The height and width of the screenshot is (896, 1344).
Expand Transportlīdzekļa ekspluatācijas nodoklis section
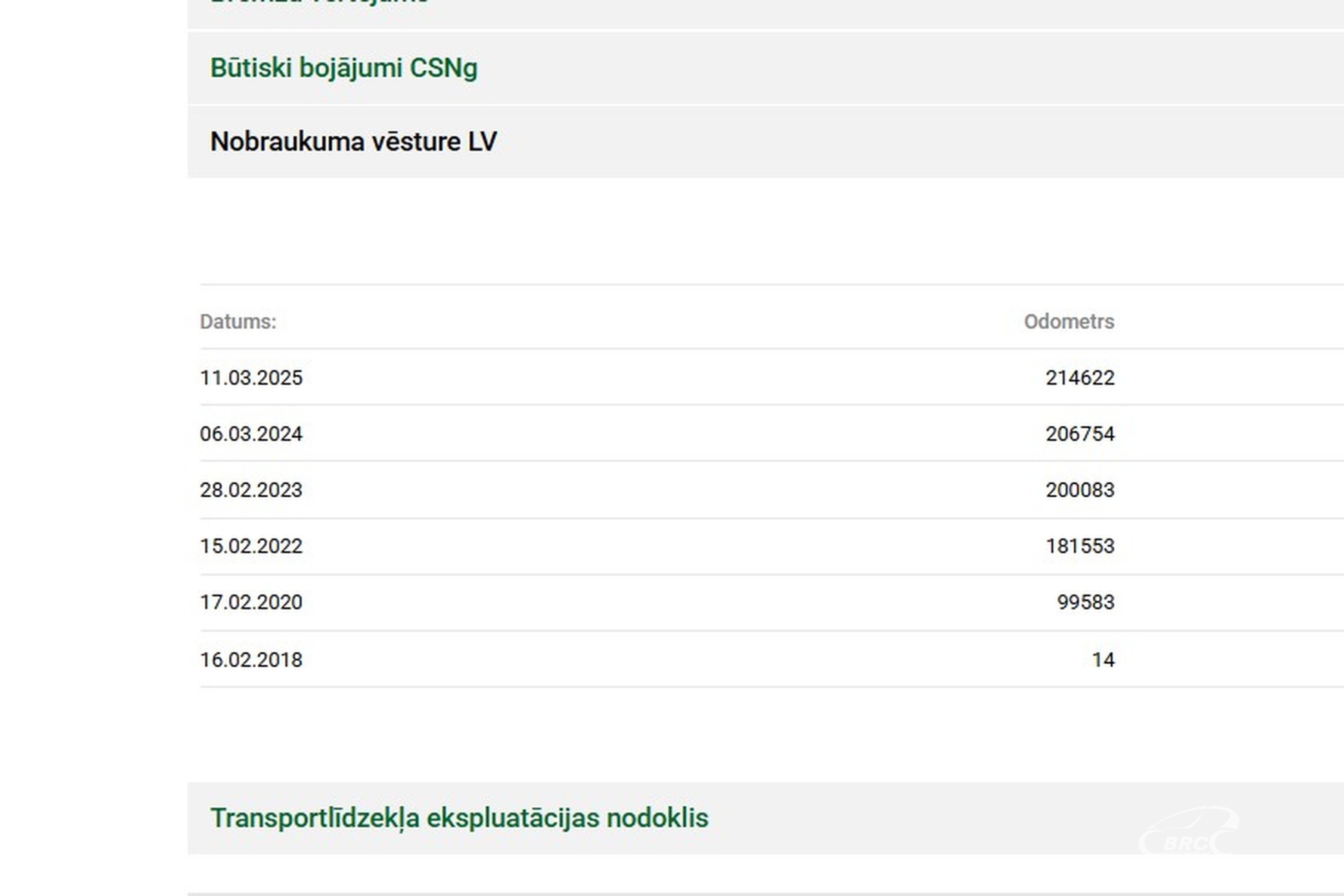pos(459,818)
